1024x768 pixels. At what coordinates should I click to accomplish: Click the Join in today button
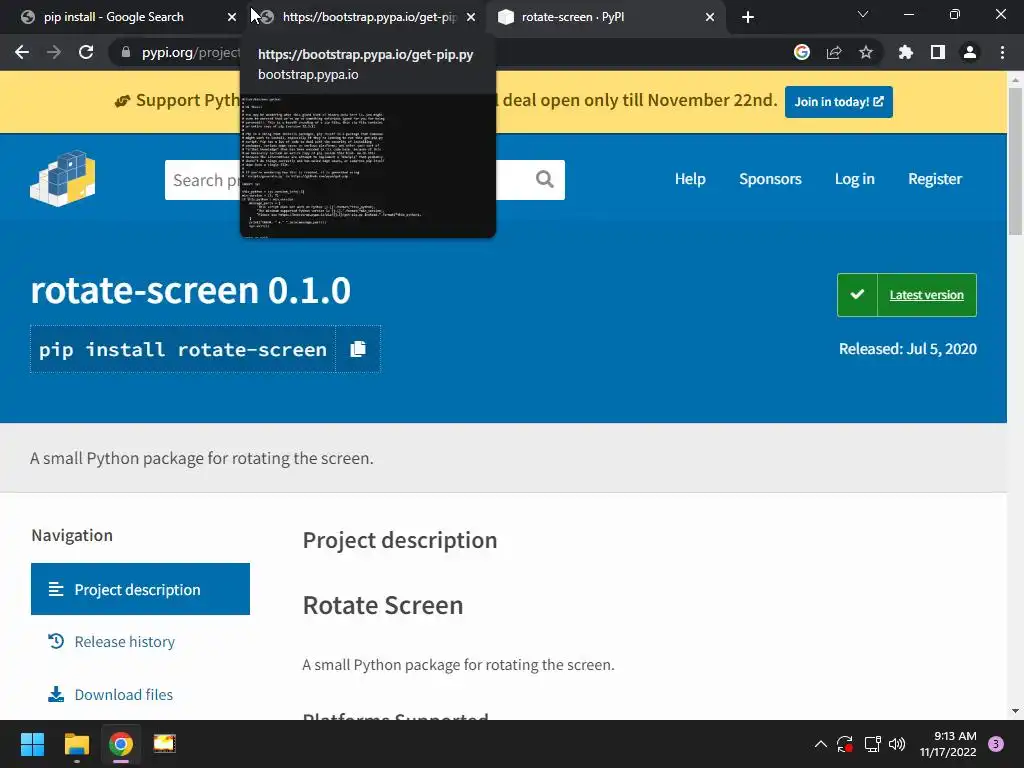[839, 102]
